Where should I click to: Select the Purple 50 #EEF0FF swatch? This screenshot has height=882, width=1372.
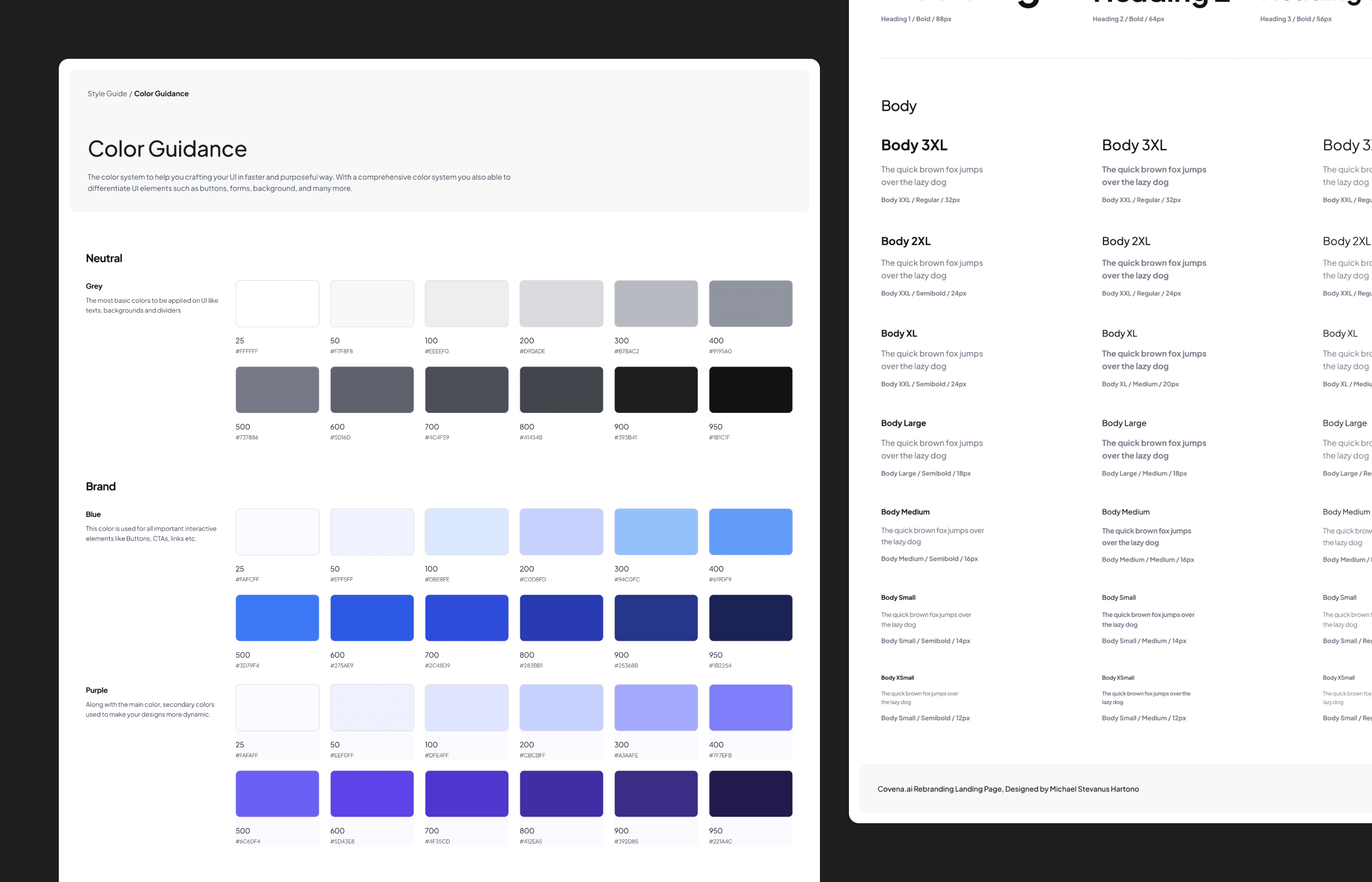pyautogui.click(x=372, y=708)
